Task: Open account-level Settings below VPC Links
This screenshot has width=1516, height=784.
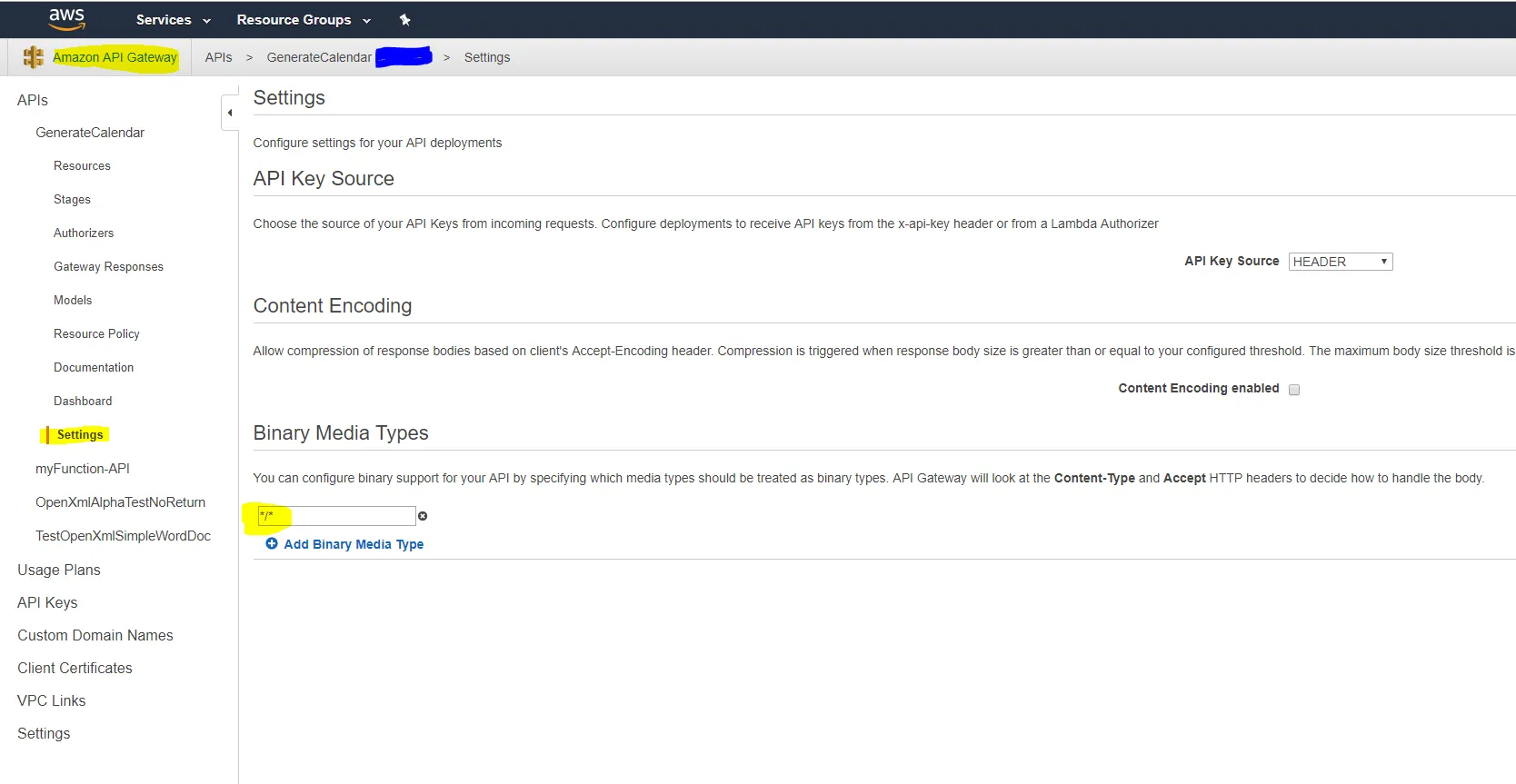Action: [x=44, y=733]
